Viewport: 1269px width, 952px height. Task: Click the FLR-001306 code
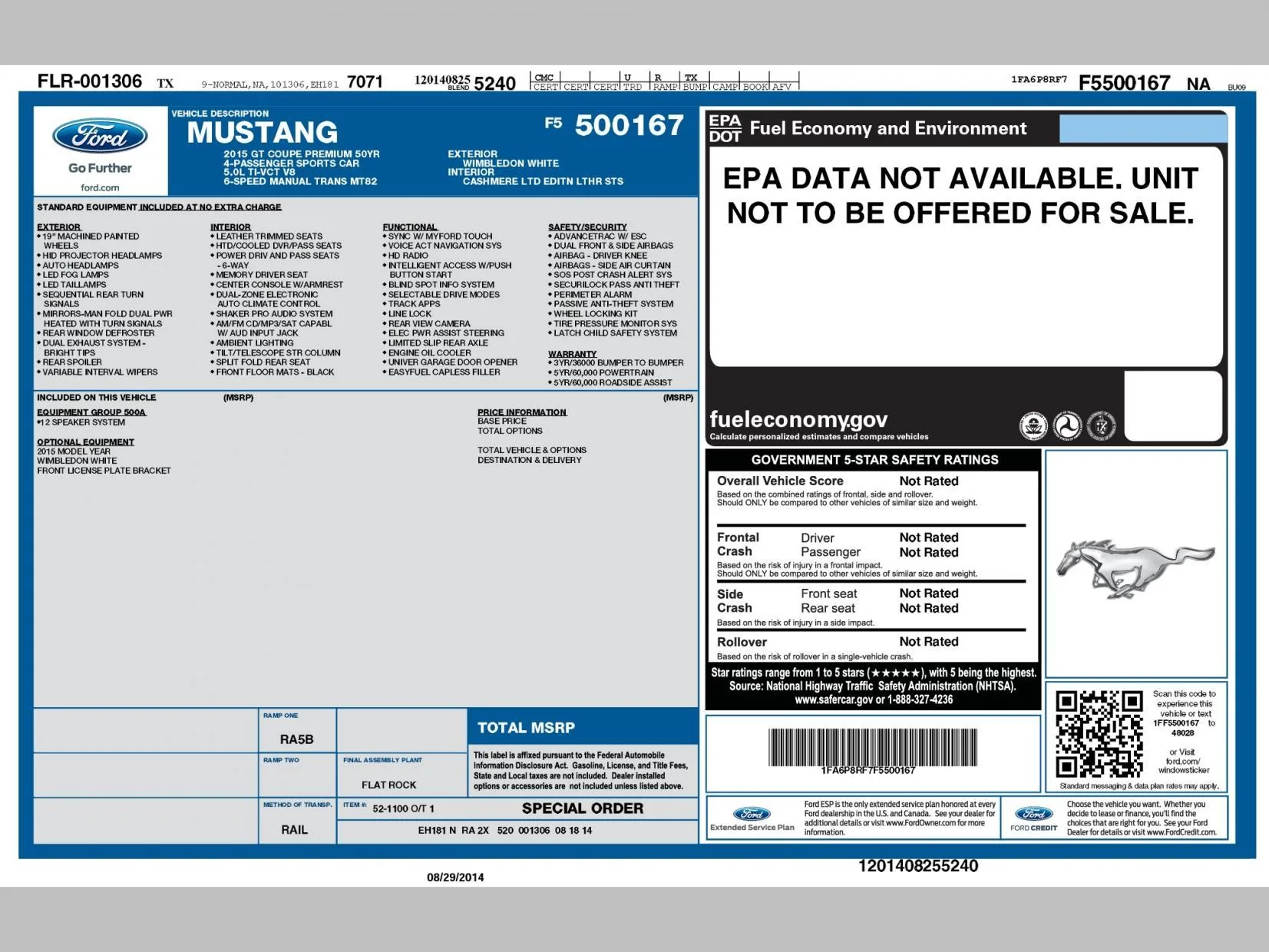coord(90,81)
